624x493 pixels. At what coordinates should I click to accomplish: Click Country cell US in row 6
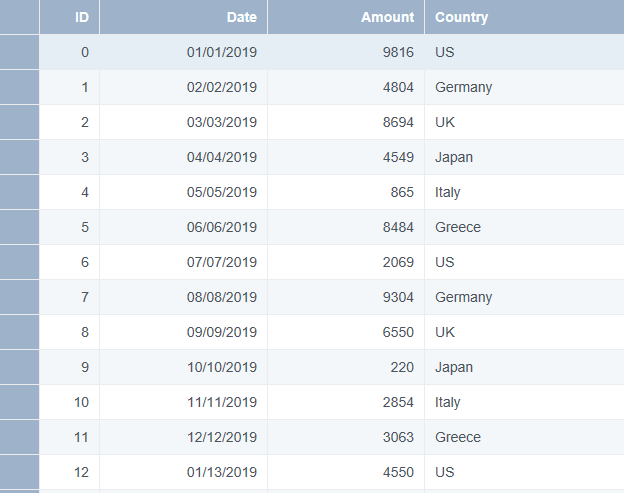point(524,262)
